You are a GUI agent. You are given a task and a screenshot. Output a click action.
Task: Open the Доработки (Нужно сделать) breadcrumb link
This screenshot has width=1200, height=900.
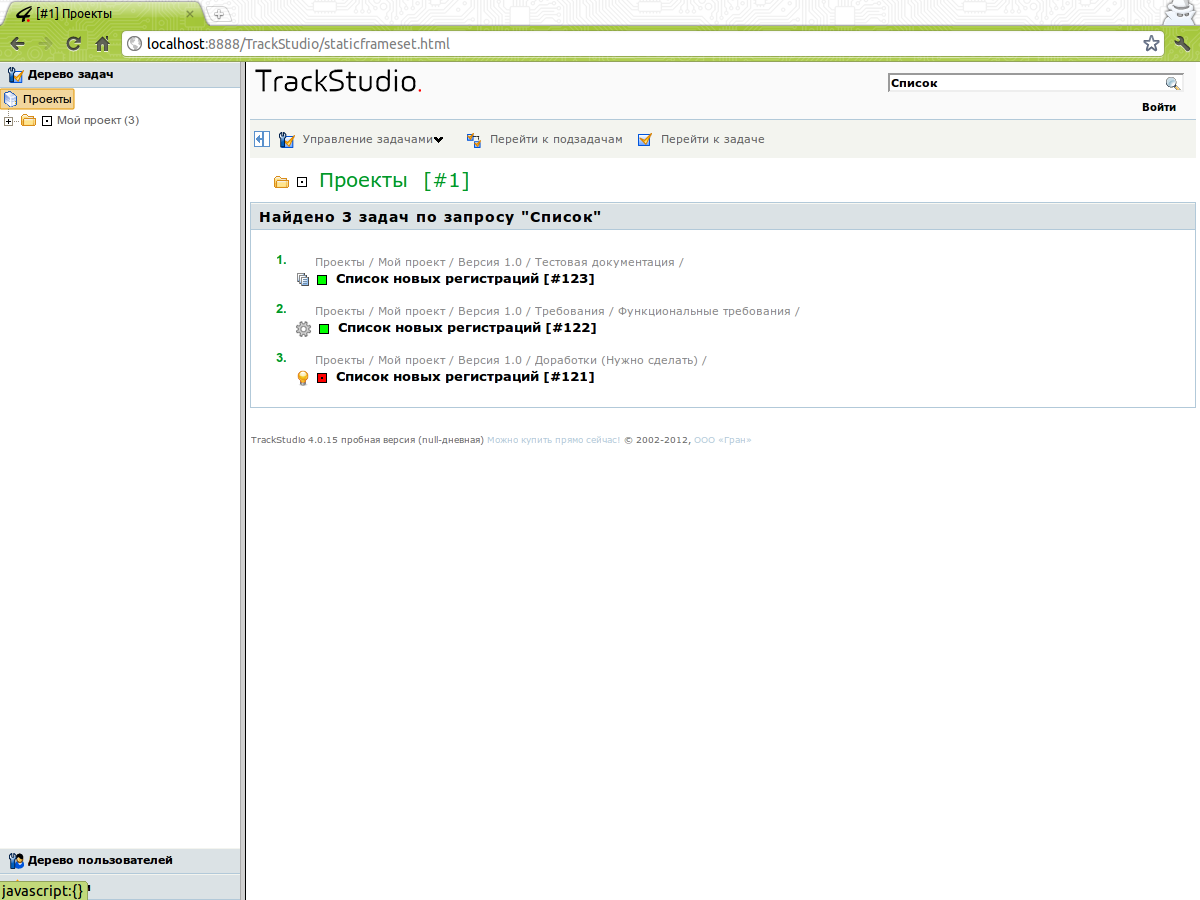pyautogui.click(x=616, y=360)
